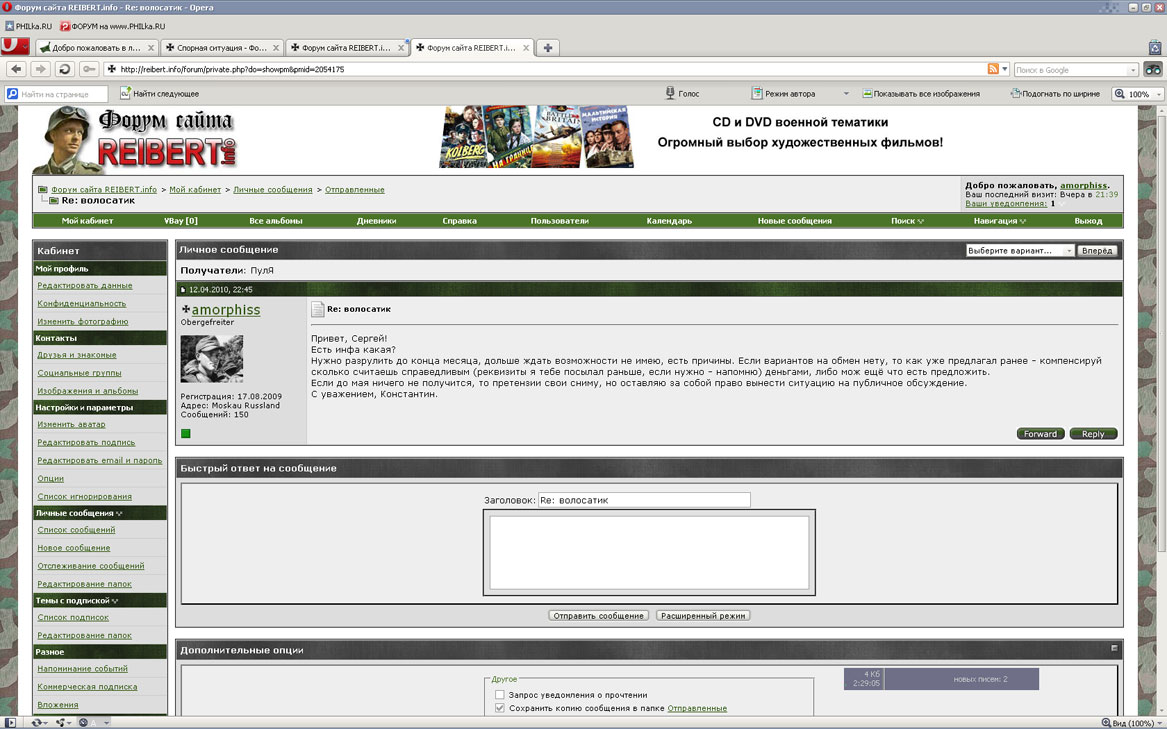The image size is (1167, 729).
Task: Uncheck save copy in Отправленные folder checkbox
Action: (x=500, y=708)
